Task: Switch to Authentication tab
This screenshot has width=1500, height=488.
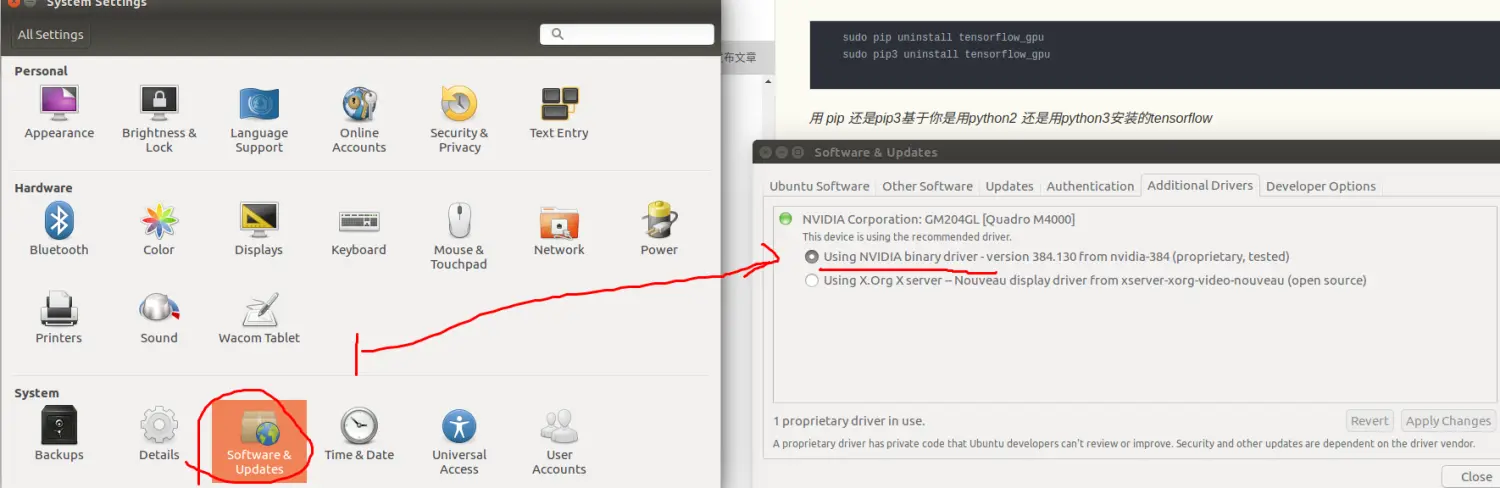Action: tap(1090, 186)
